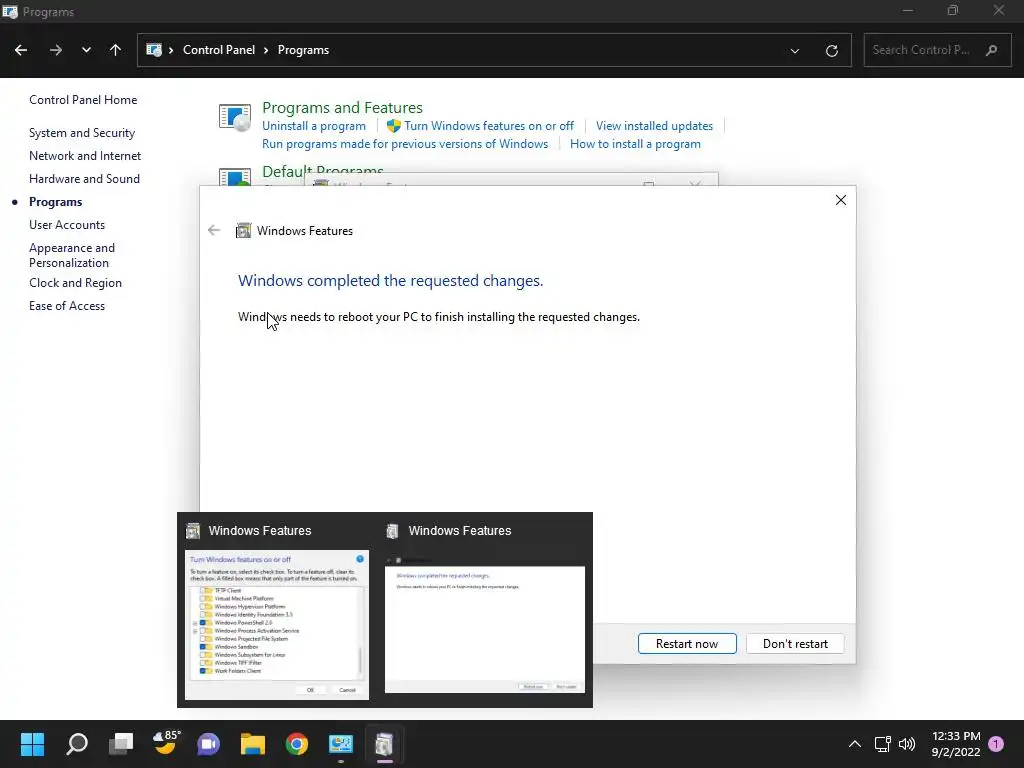Select Programs breadcrumb in address bar
The image size is (1024, 768).
point(303,50)
